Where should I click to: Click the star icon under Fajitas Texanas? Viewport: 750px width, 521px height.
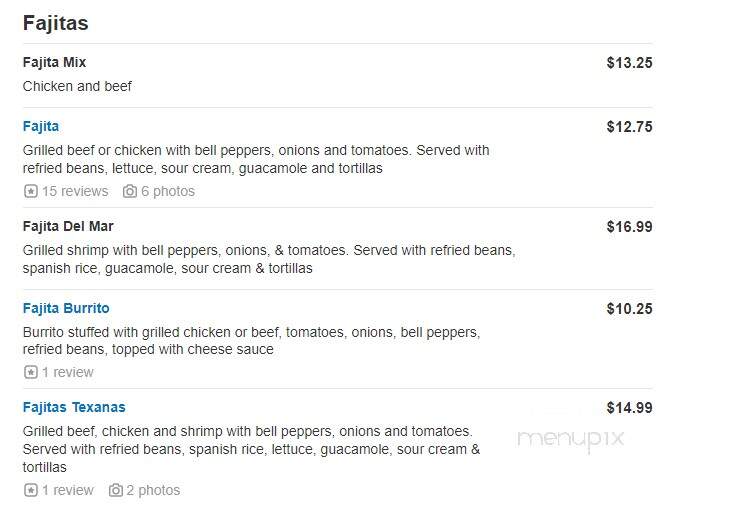(x=31, y=490)
